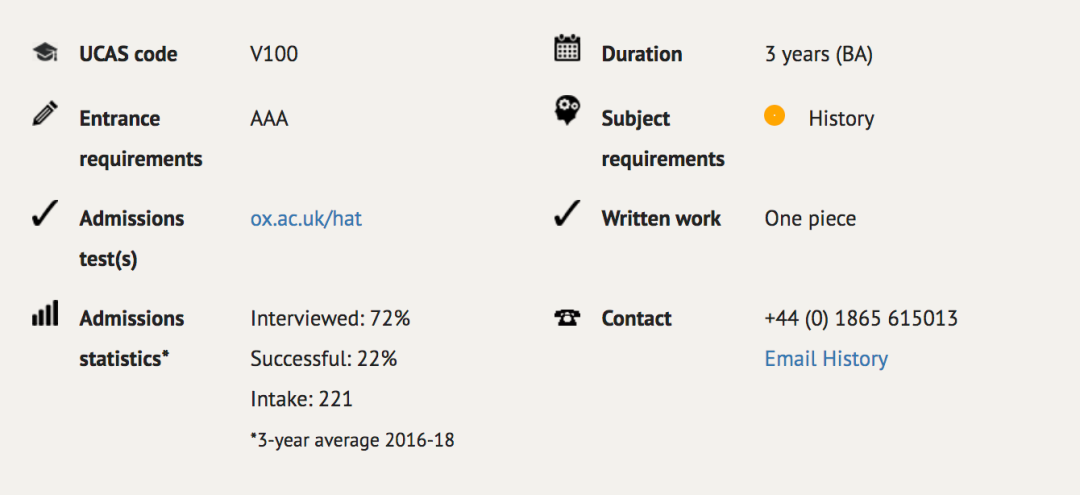The height and width of the screenshot is (495, 1080).
Task: Click the pencil icon for Entrance requirements
Action: [x=45, y=113]
